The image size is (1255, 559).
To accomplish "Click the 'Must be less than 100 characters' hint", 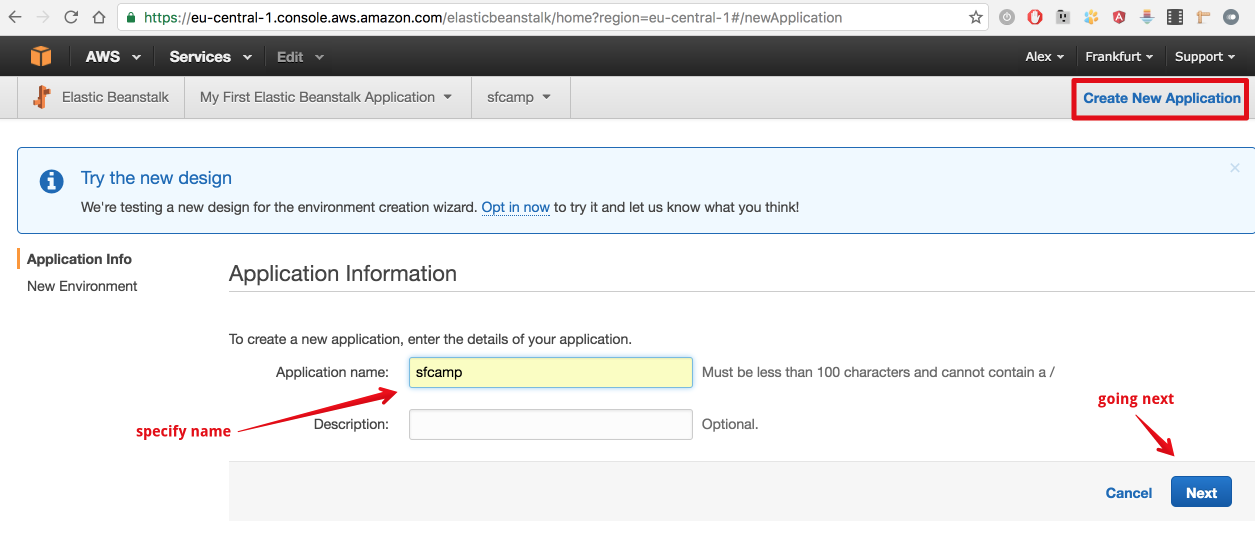I will click(x=878, y=372).
